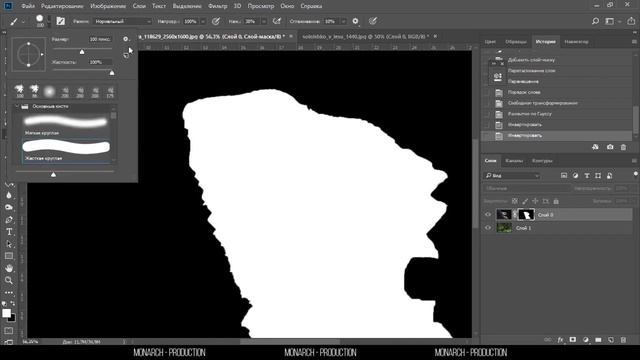Add layer mask icon in Layers footer

tap(573, 340)
